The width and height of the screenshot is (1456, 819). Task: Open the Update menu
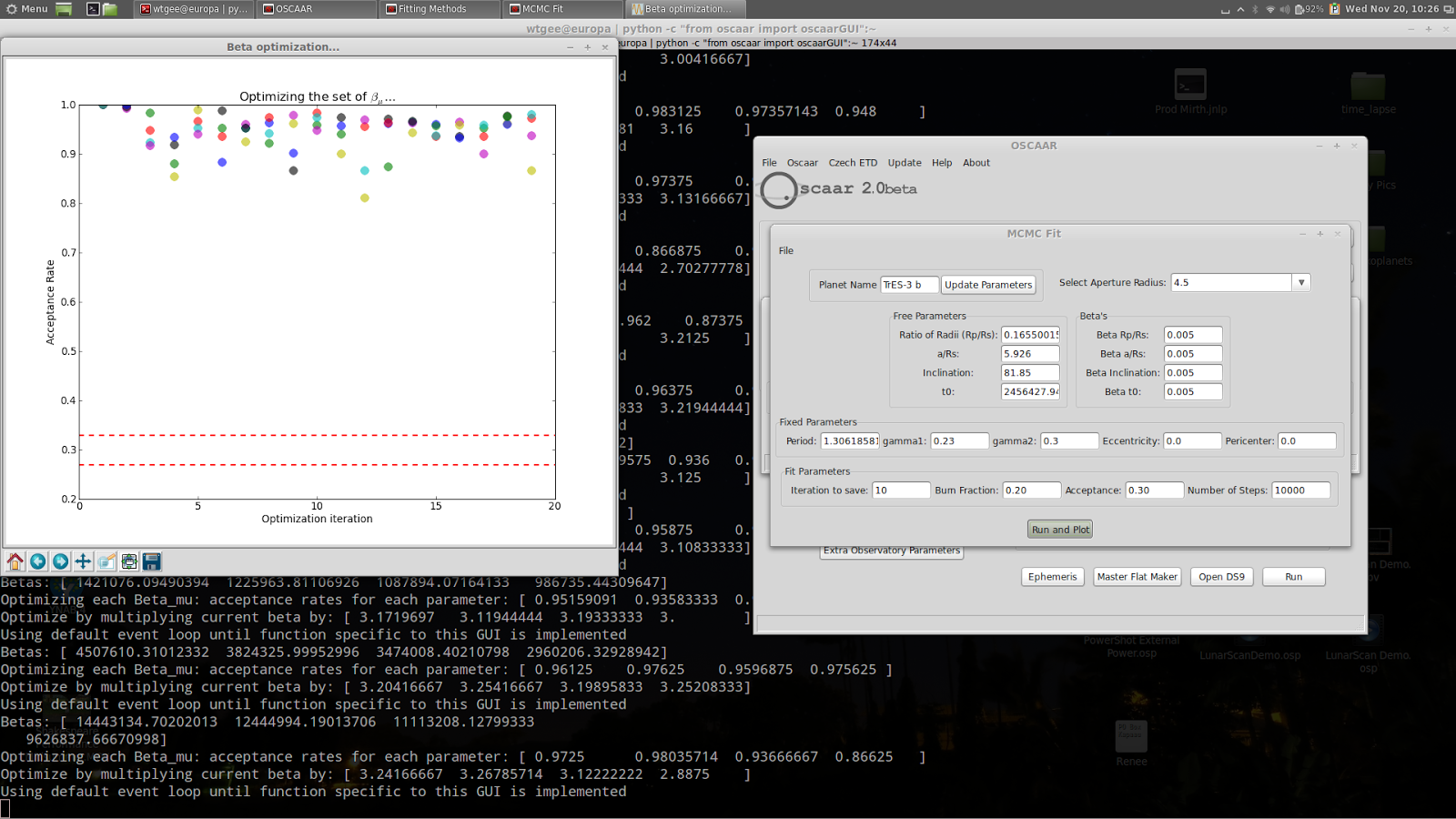click(905, 163)
